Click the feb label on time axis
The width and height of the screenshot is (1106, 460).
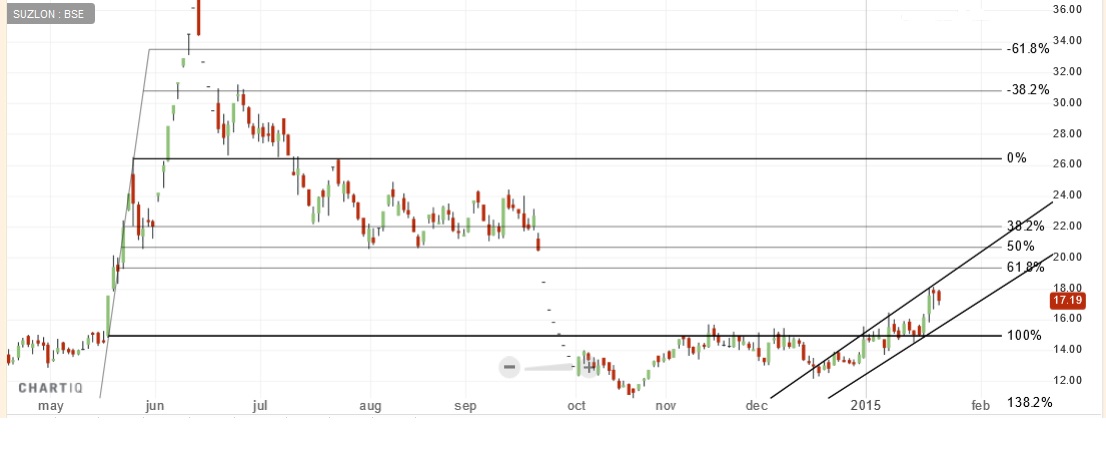[981, 405]
